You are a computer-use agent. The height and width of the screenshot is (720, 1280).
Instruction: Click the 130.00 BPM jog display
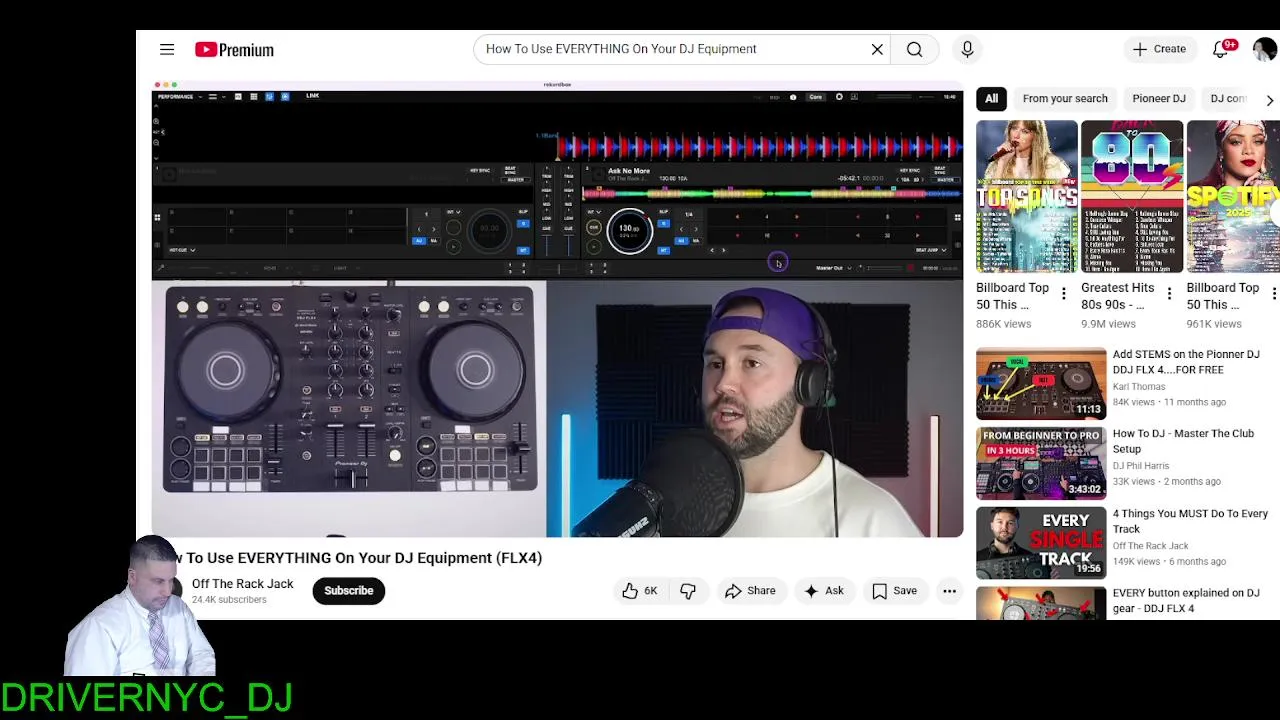[x=629, y=230]
